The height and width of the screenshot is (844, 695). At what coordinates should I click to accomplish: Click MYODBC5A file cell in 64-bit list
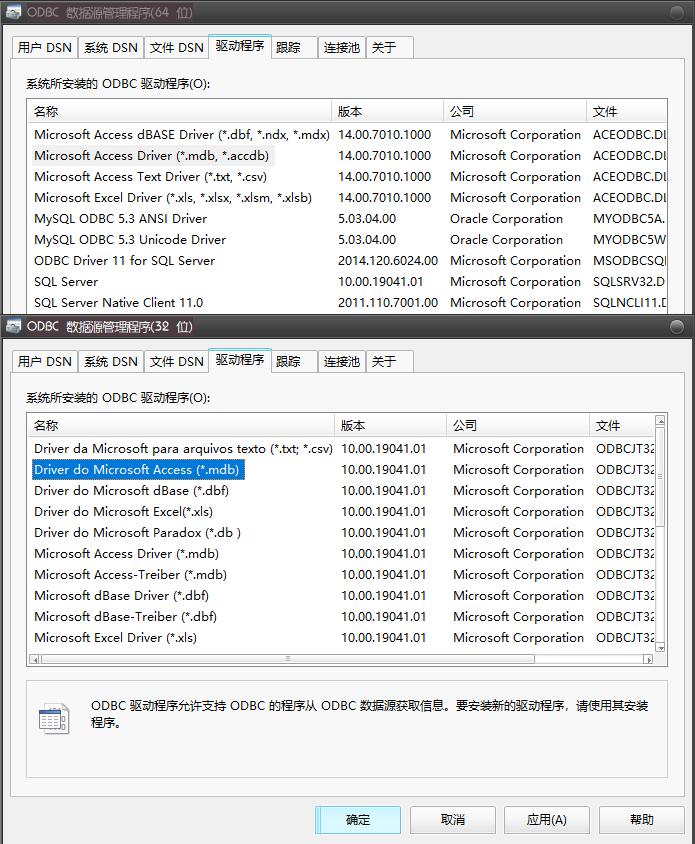pyautogui.click(x=629, y=219)
